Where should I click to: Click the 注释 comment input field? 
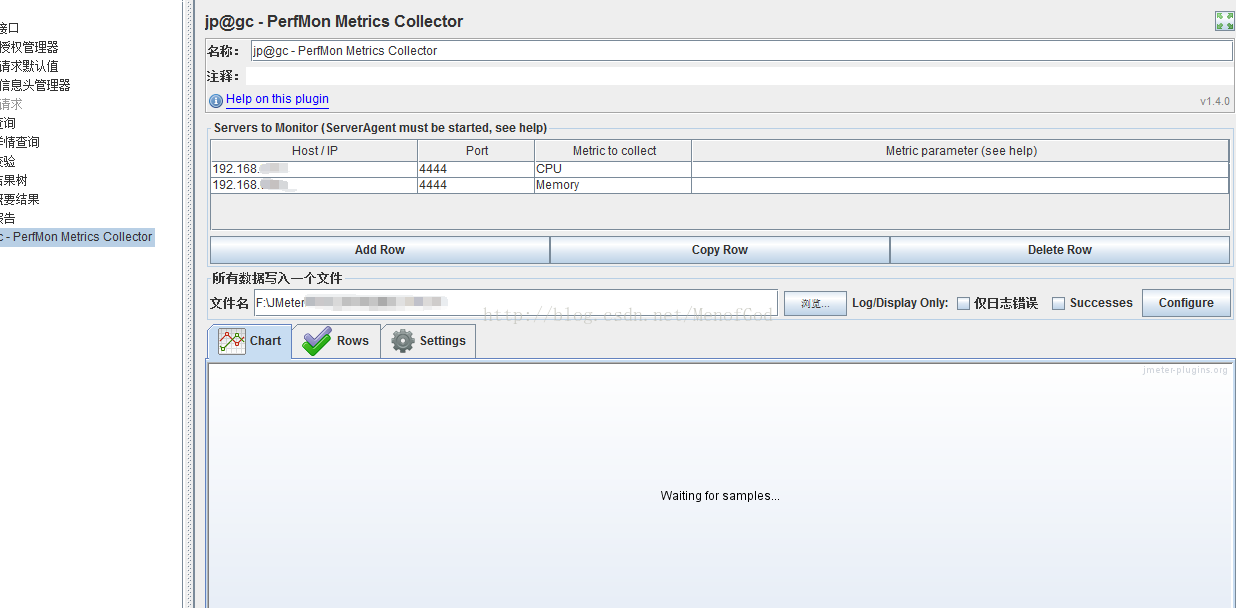point(740,76)
